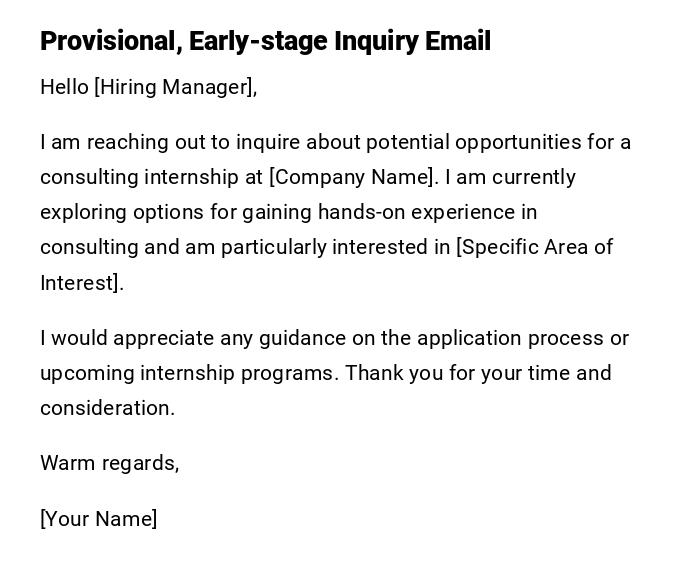Click the word 'consideration.' in last paragraph
The width and height of the screenshot is (700, 581).
(107, 408)
